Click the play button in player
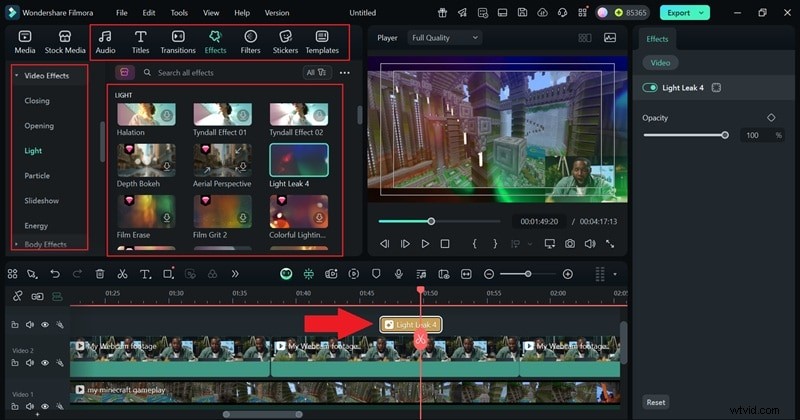 [x=425, y=244]
